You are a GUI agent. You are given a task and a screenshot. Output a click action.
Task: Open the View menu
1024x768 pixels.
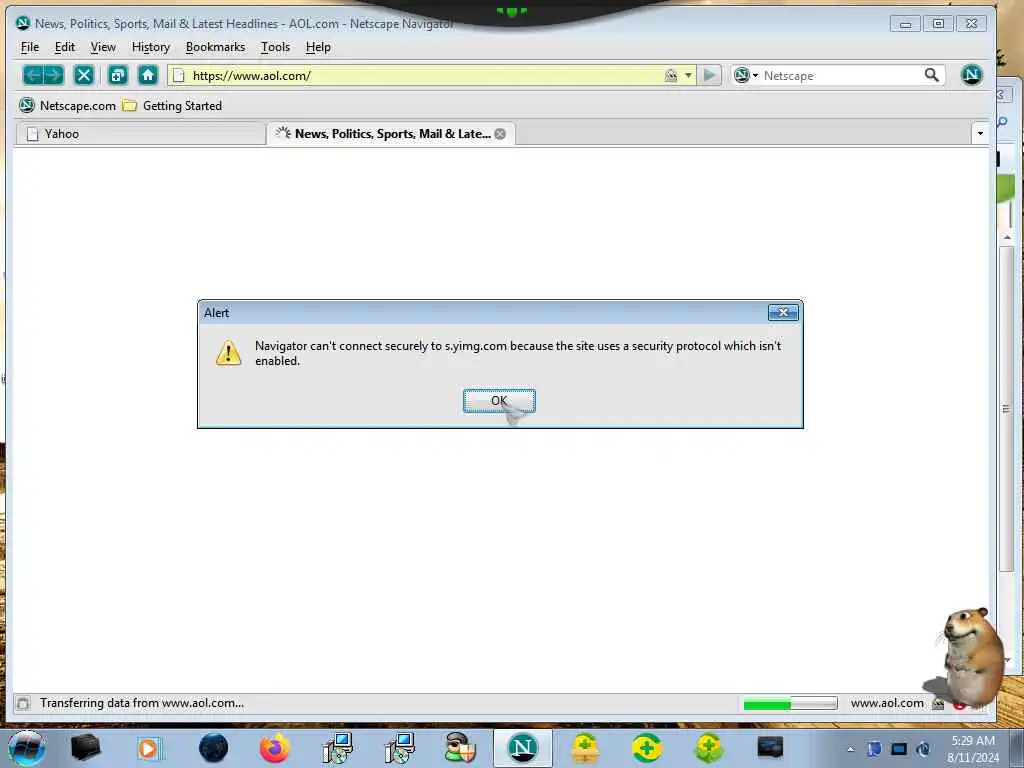coord(103,47)
